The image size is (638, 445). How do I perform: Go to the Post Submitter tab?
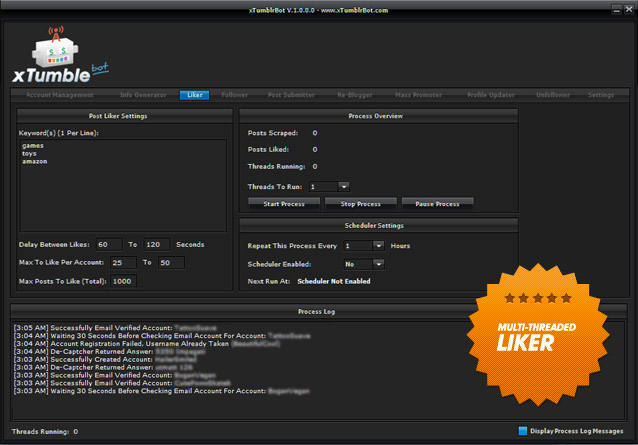[x=291, y=95]
